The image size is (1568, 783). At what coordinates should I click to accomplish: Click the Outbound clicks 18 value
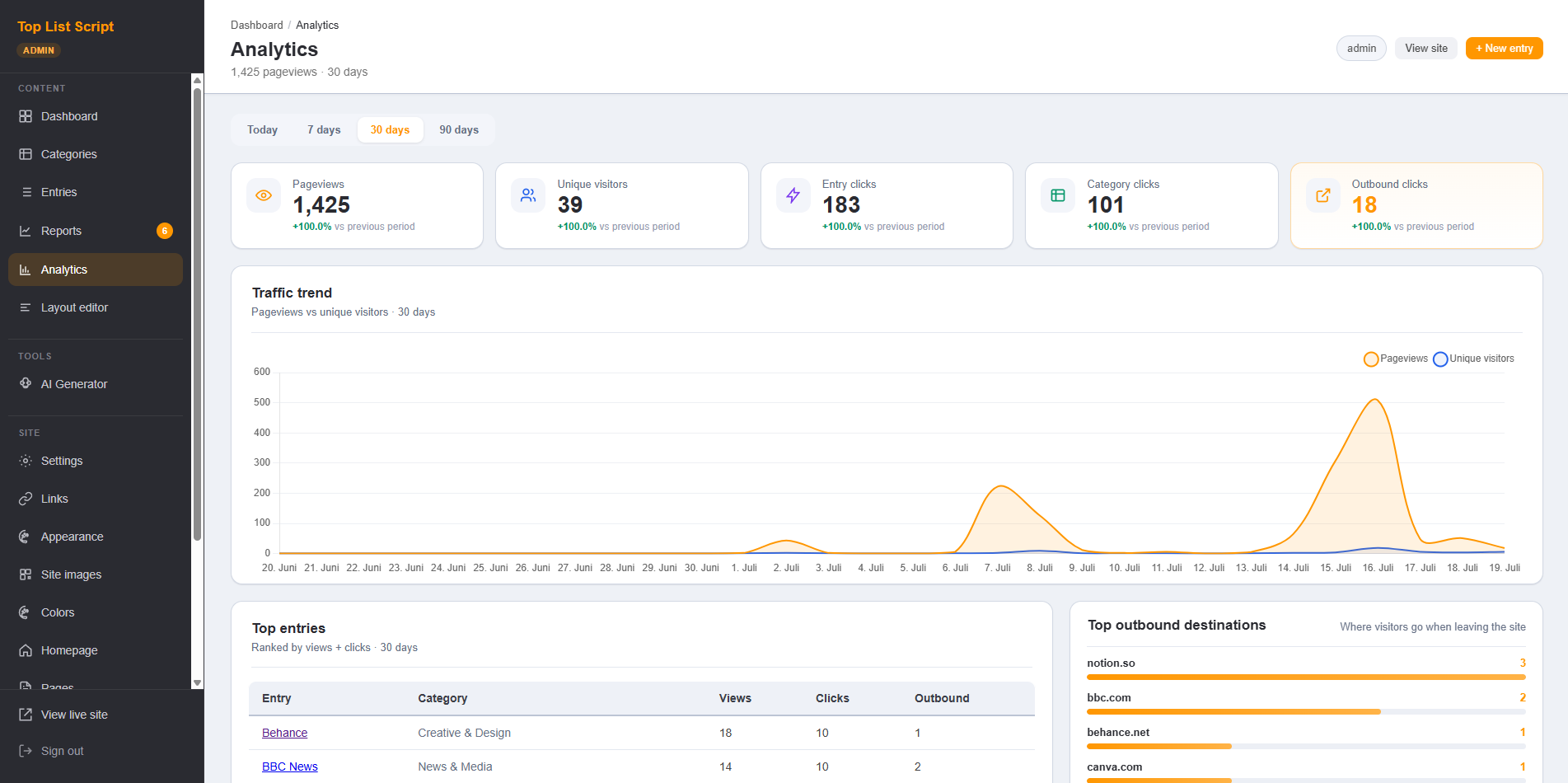click(1364, 204)
